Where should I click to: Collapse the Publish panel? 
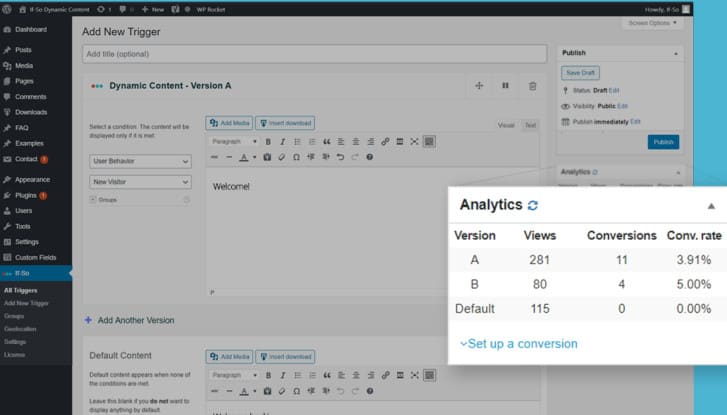[676, 54]
